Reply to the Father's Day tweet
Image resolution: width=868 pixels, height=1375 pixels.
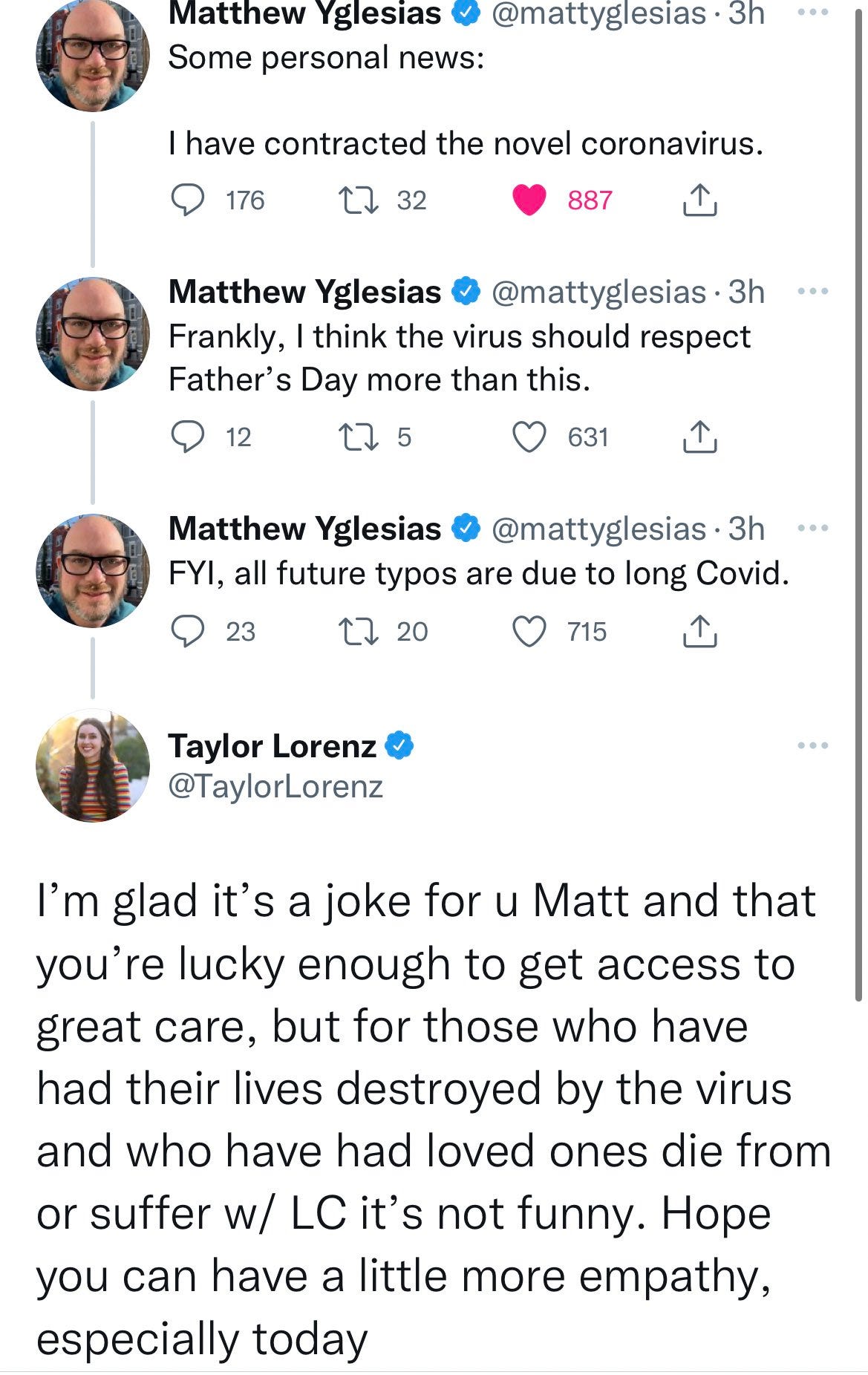[x=188, y=437]
